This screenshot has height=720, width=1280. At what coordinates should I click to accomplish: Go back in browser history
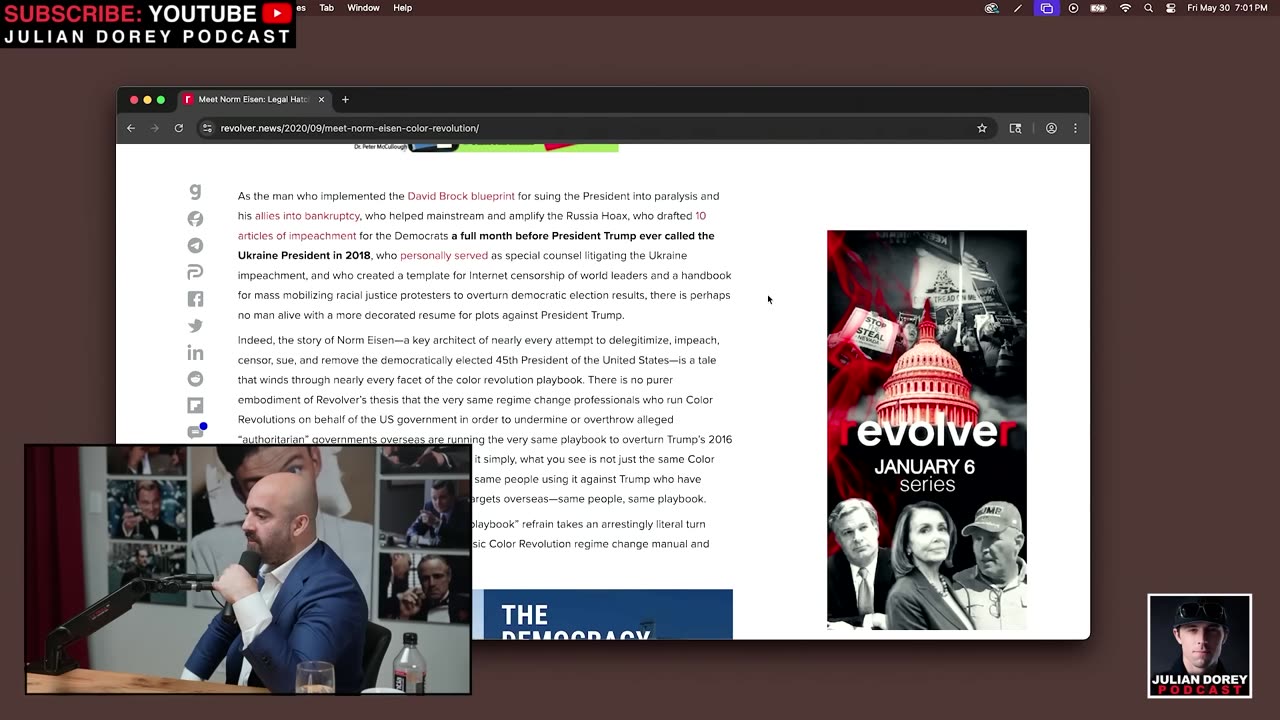pyautogui.click(x=131, y=128)
